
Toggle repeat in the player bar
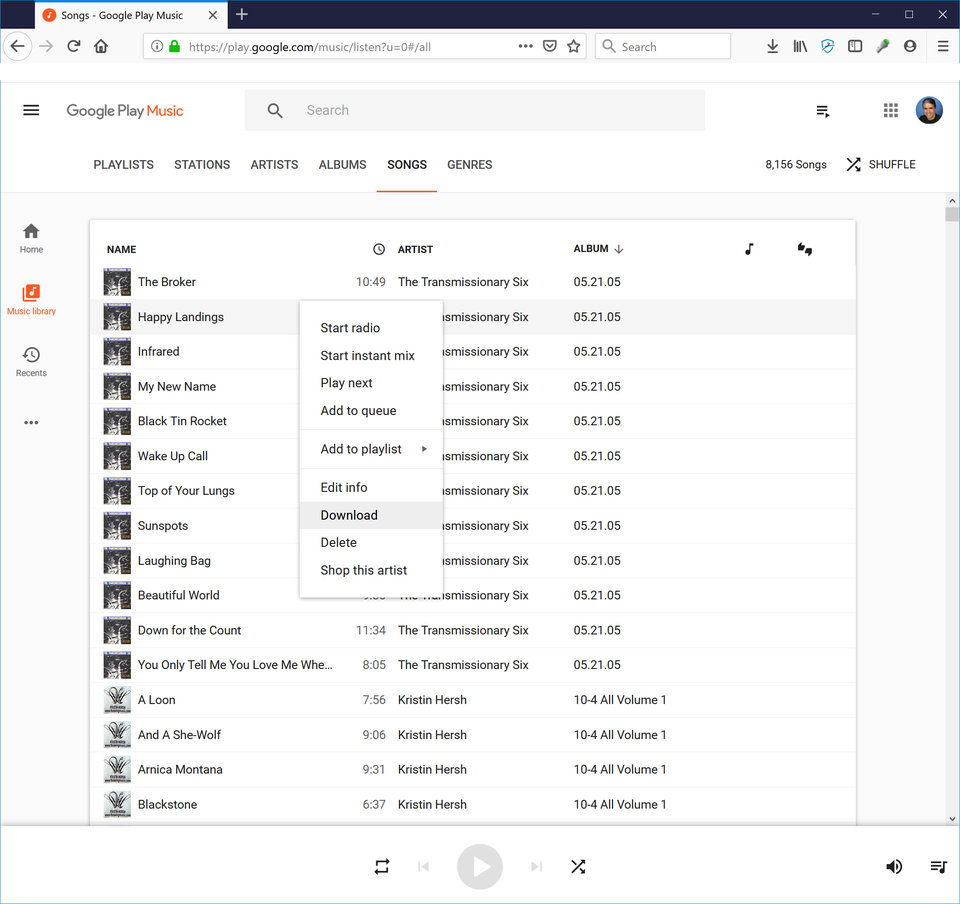coord(382,867)
